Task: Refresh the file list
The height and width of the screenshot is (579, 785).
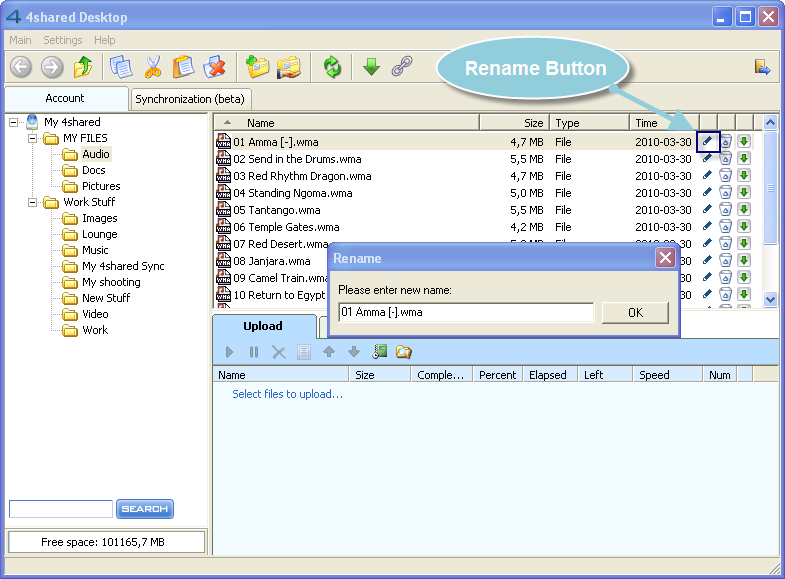Action: point(332,67)
